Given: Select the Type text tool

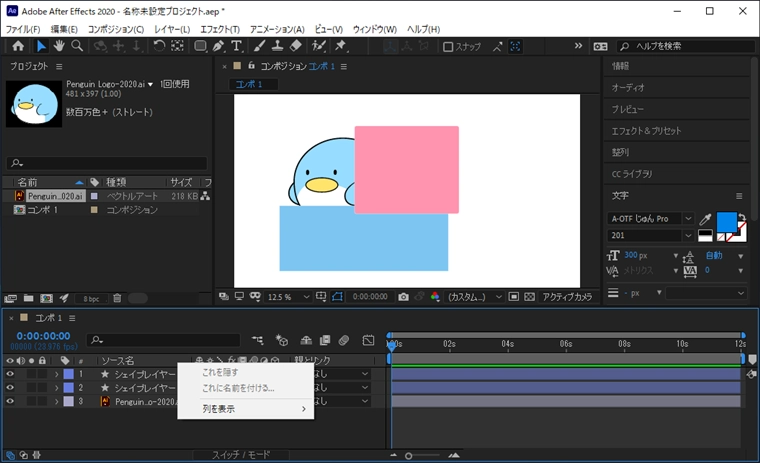Looking at the screenshot, I should pyautogui.click(x=237, y=46).
